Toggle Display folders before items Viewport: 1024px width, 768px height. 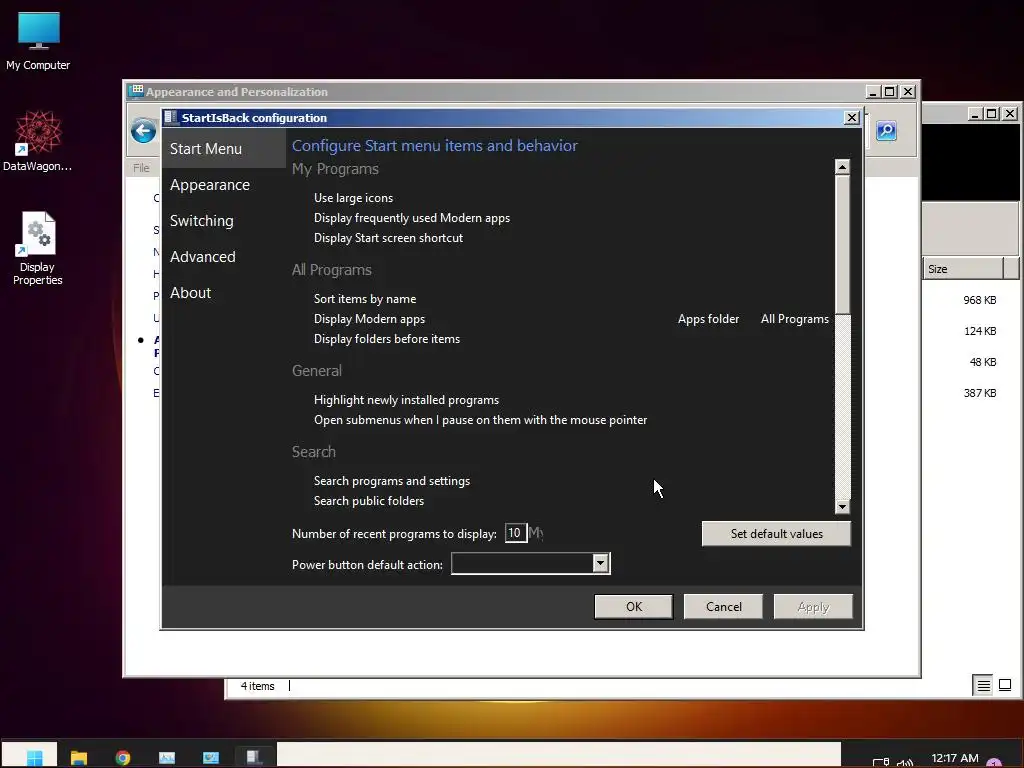pyautogui.click(x=387, y=339)
